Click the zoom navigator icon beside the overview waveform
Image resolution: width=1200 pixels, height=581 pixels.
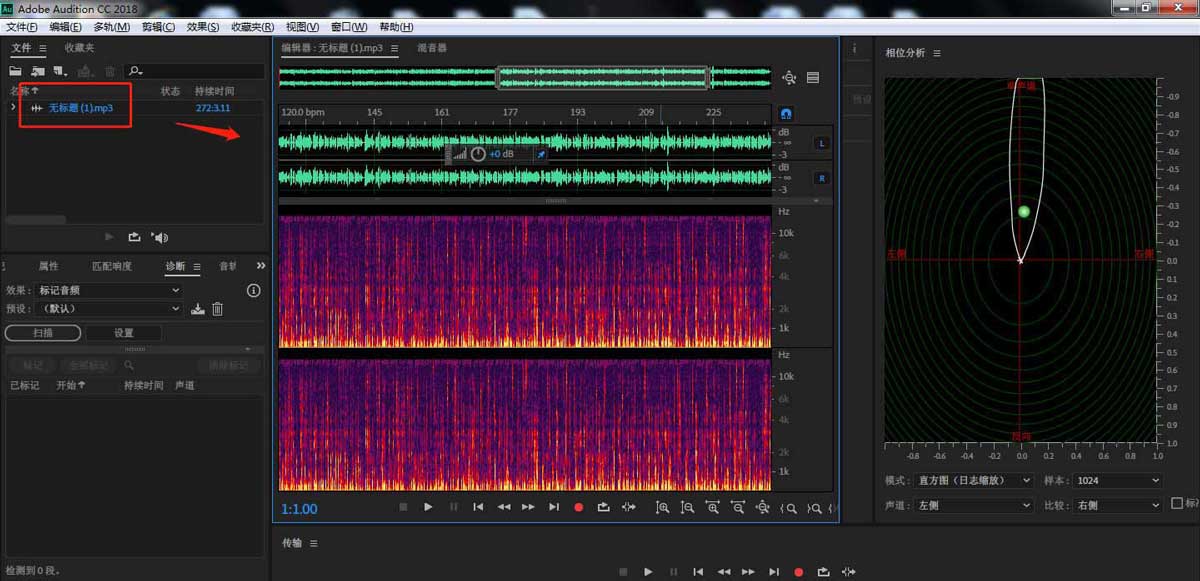(x=790, y=78)
